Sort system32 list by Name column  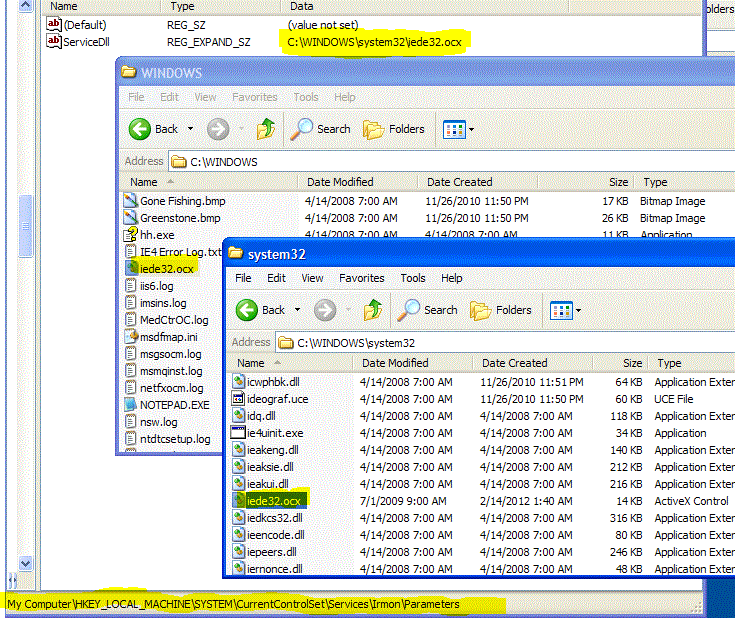click(x=291, y=363)
